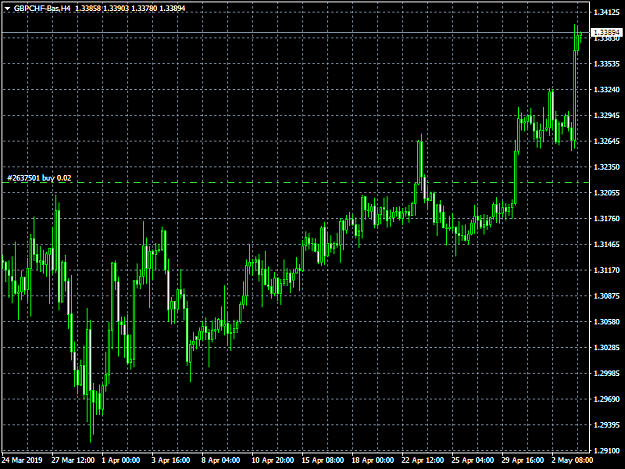The width and height of the screenshot is (625, 469).
Task: Click the 1.30580 price axis label
Action: [607, 322]
